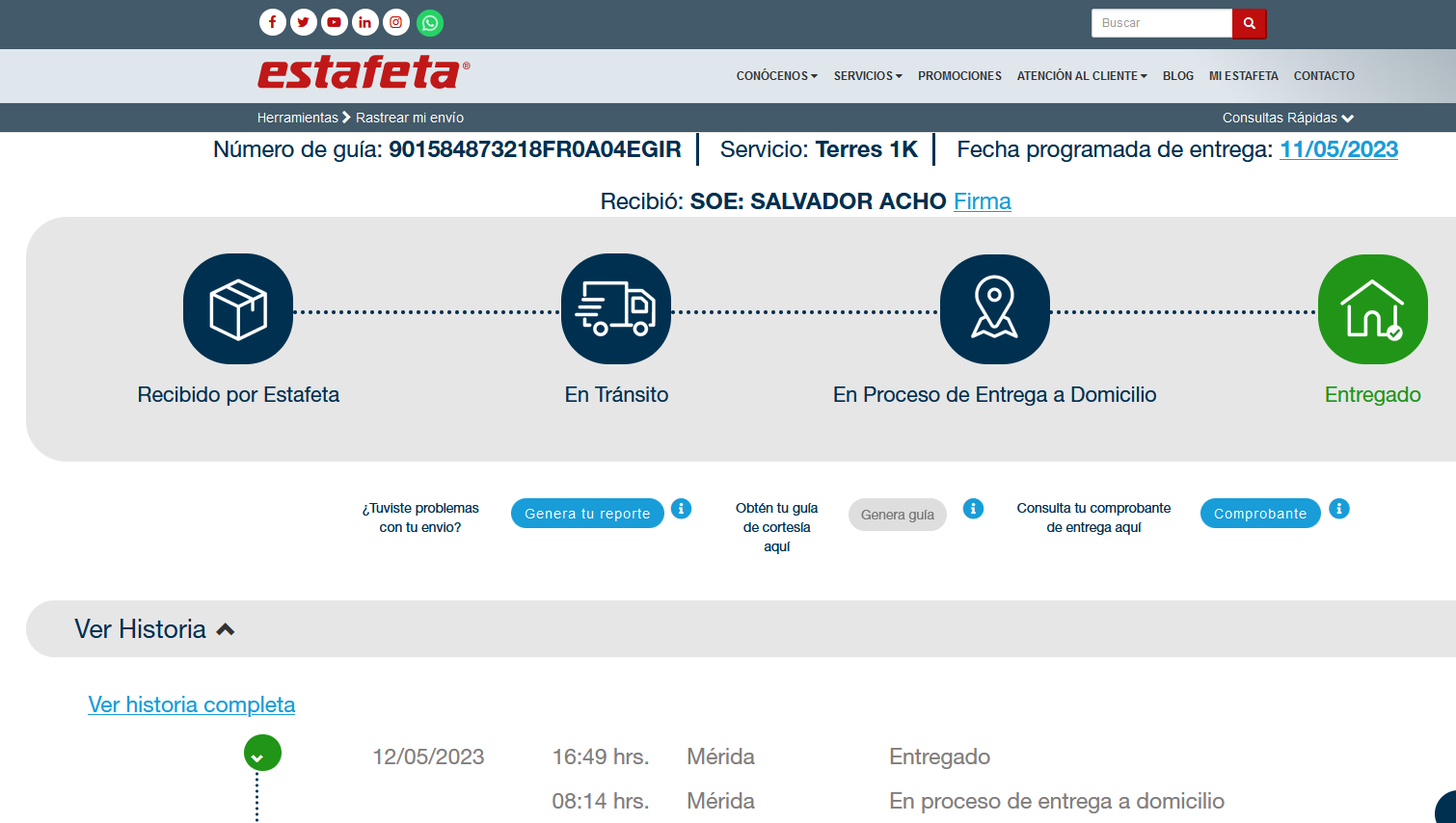Expand the Consultas Rápidas dropdown

click(x=1287, y=118)
